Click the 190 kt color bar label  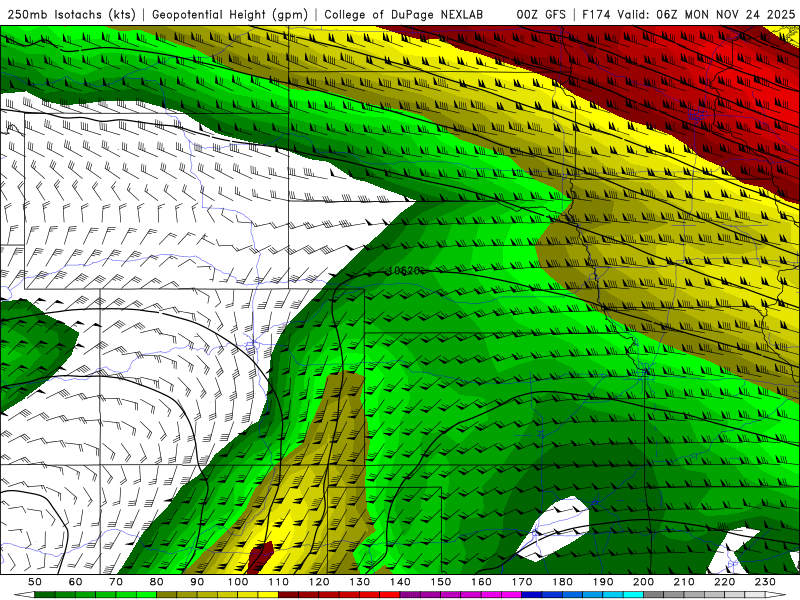point(603,582)
